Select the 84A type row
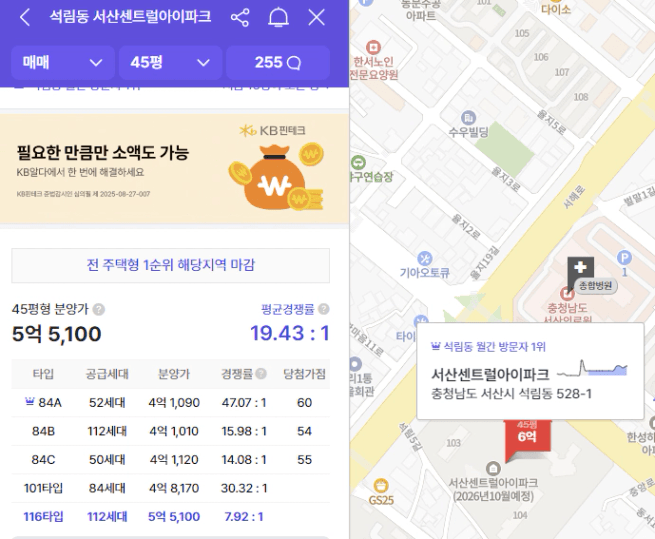Viewport: 655px width, 539px height. [170, 403]
